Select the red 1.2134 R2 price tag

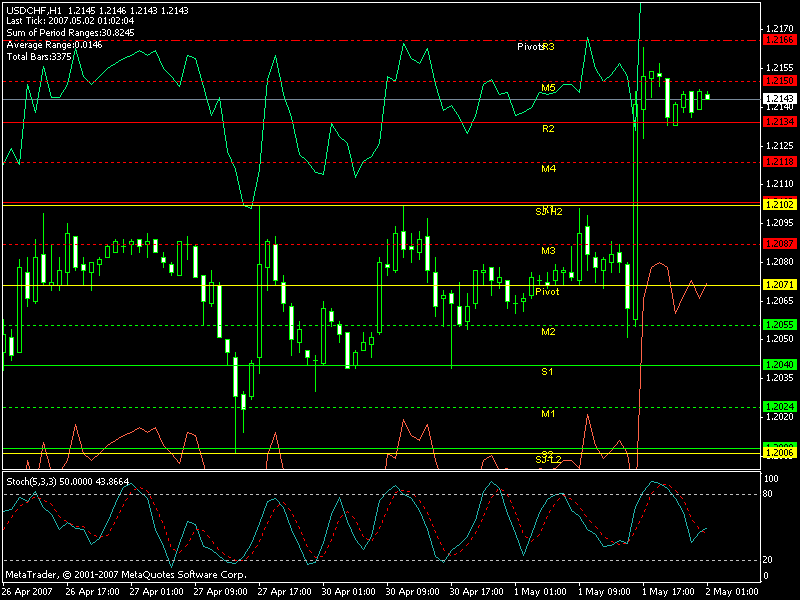coord(779,121)
